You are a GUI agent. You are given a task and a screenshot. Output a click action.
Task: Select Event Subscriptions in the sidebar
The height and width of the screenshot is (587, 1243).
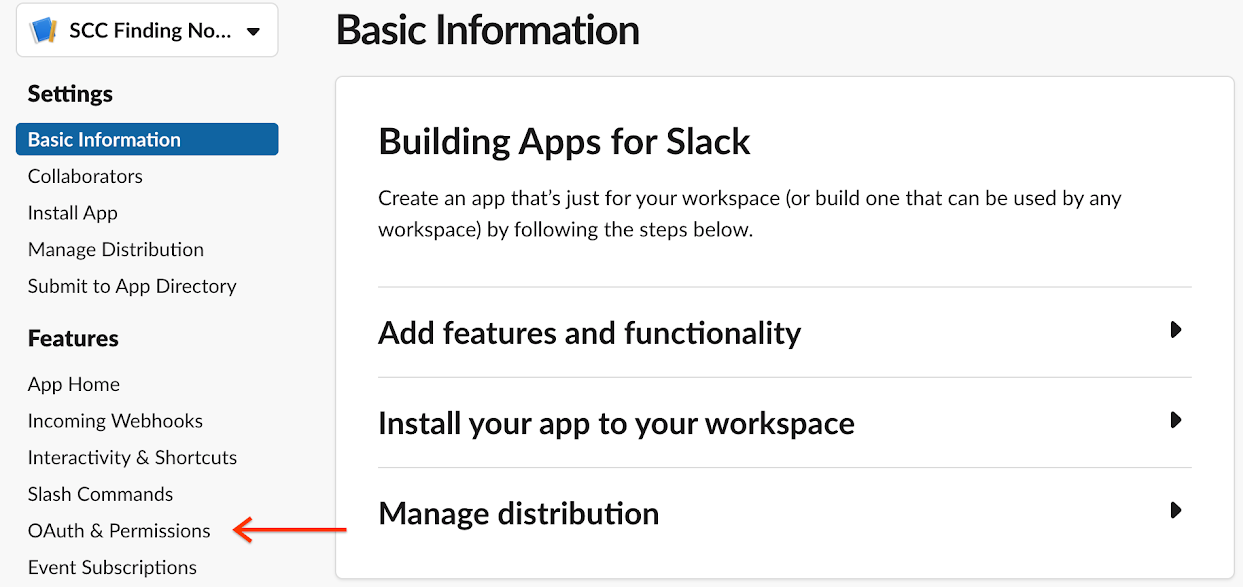tap(111, 567)
